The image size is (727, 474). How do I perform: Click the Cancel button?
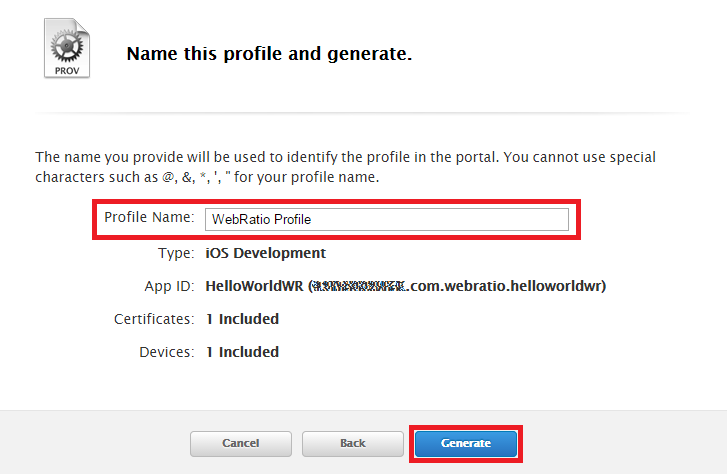(x=241, y=444)
